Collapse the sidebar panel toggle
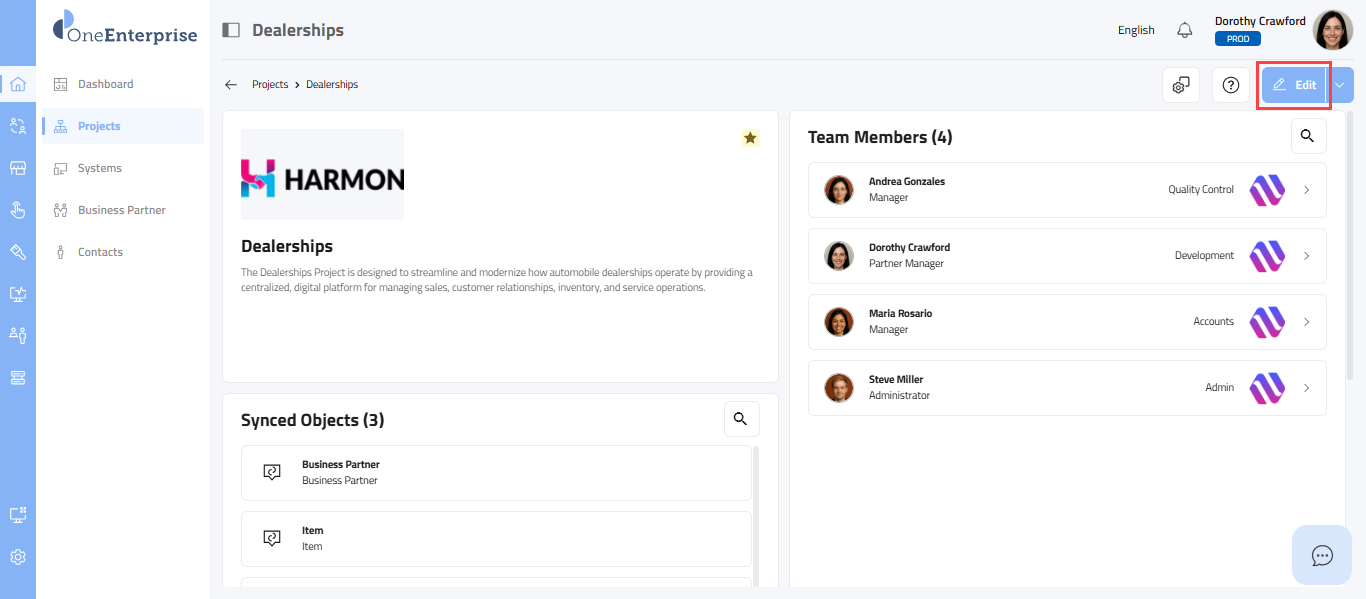The image size is (1366, 599). click(x=231, y=30)
